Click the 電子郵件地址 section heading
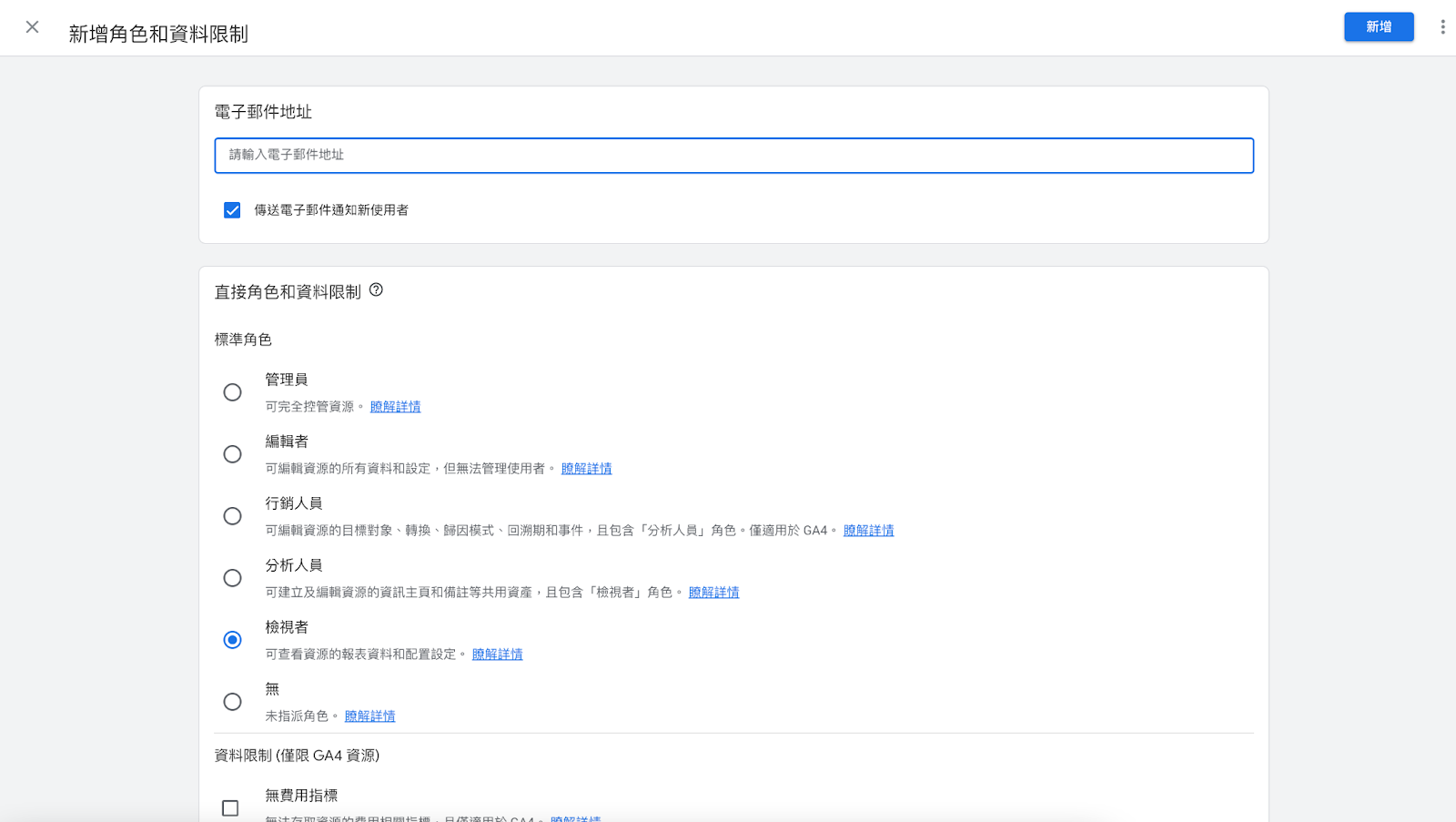The width and height of the screenshot is (1456, 822). point(263,112)
